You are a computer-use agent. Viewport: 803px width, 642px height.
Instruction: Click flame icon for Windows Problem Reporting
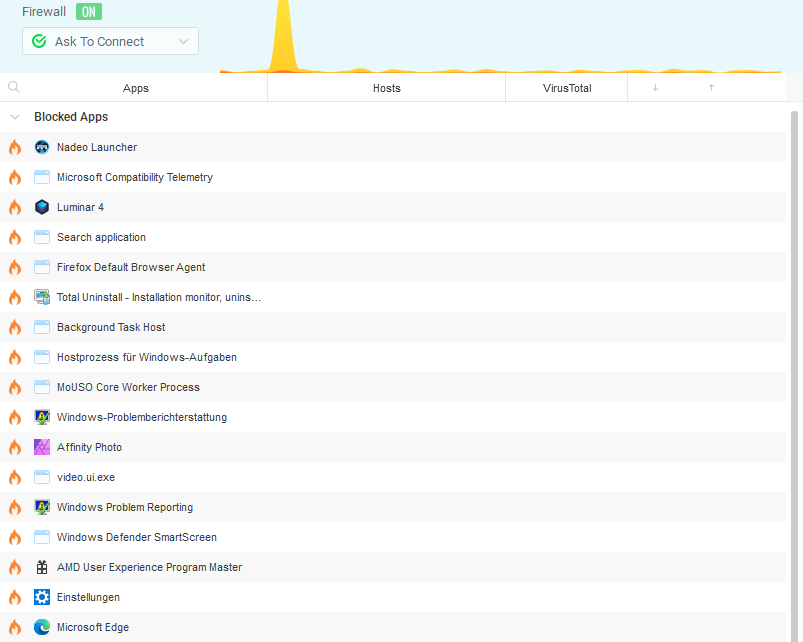15,507
